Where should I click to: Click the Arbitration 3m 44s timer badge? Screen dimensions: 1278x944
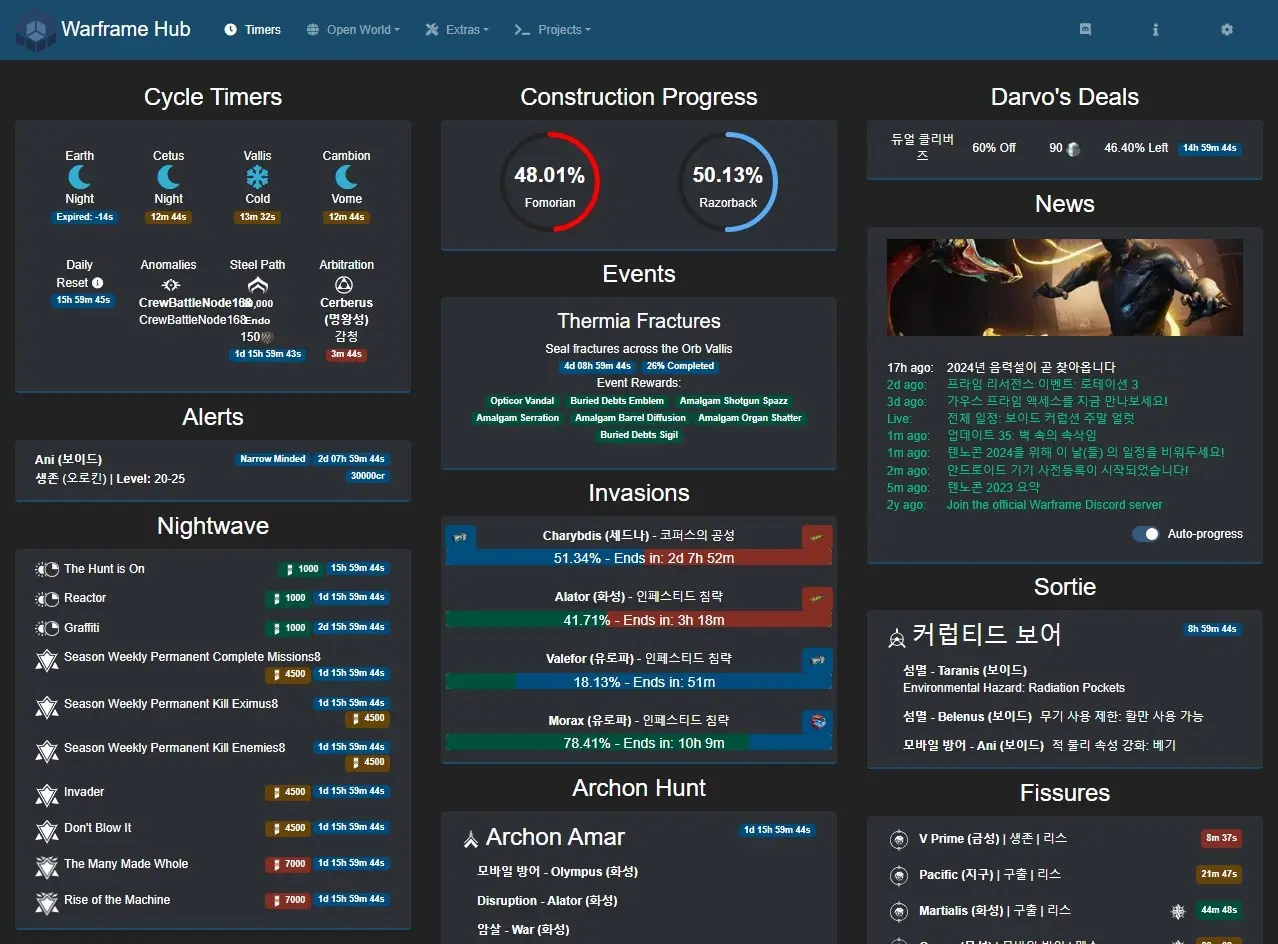(x=346, y=354)
